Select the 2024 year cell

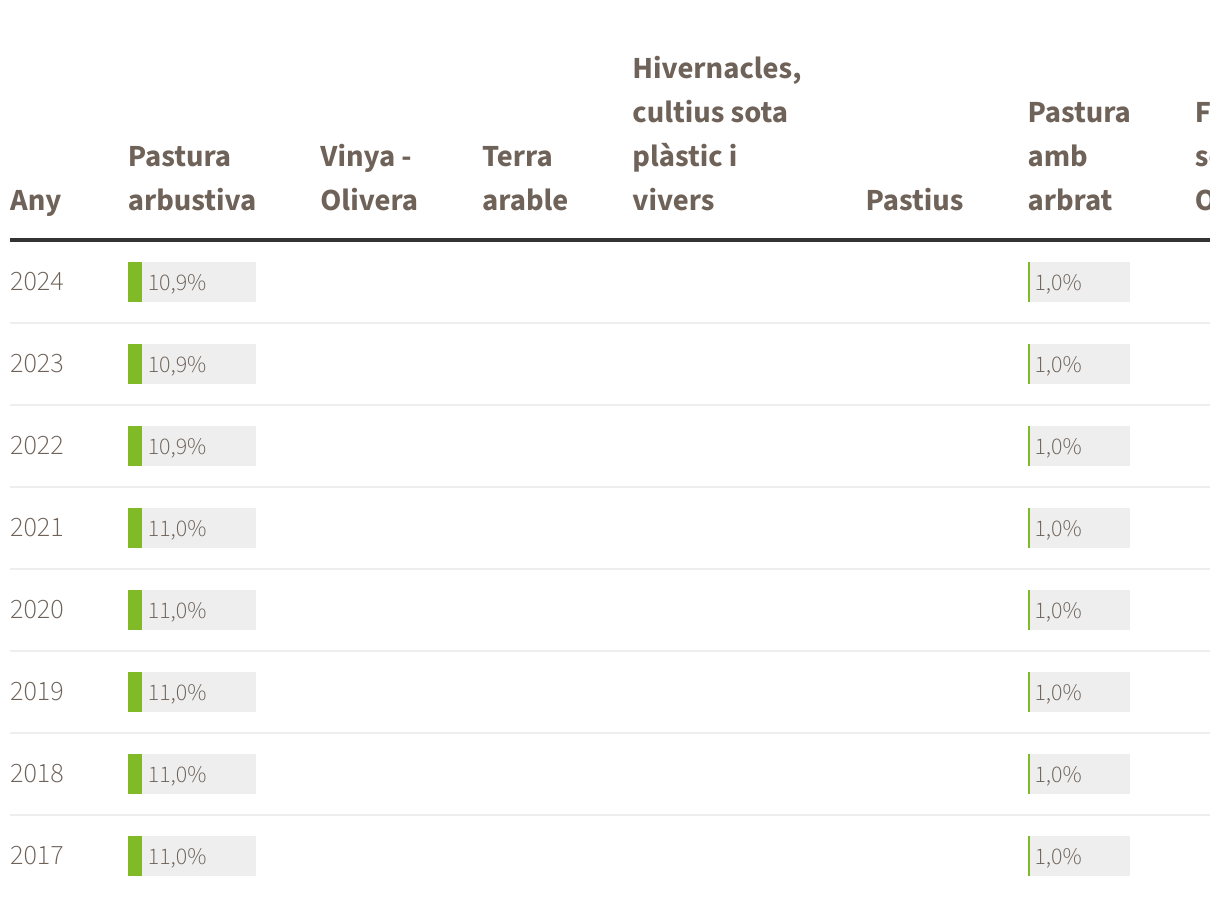tap(37, 282)
